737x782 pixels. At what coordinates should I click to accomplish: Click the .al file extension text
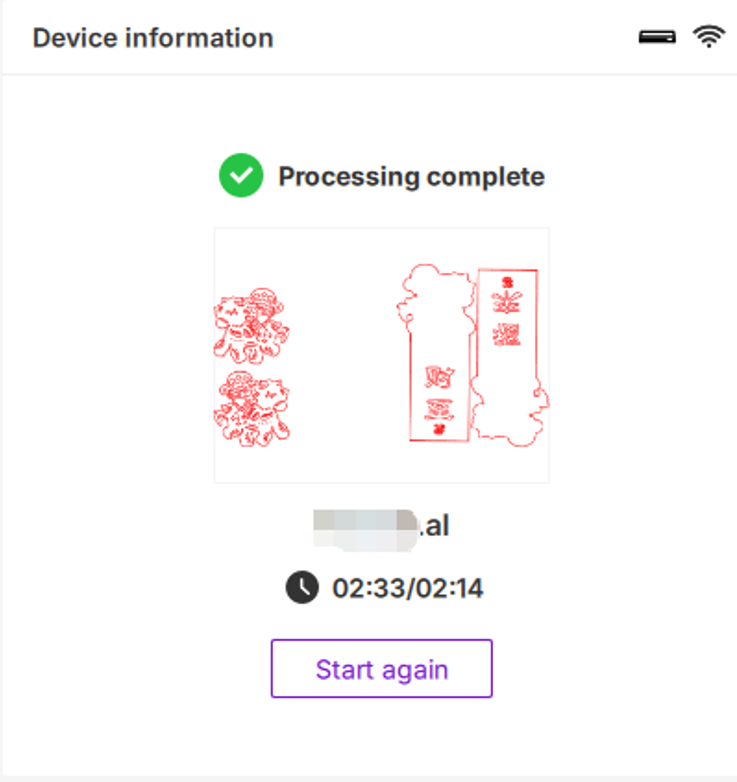pyautogui.click(x=434, y=525)
